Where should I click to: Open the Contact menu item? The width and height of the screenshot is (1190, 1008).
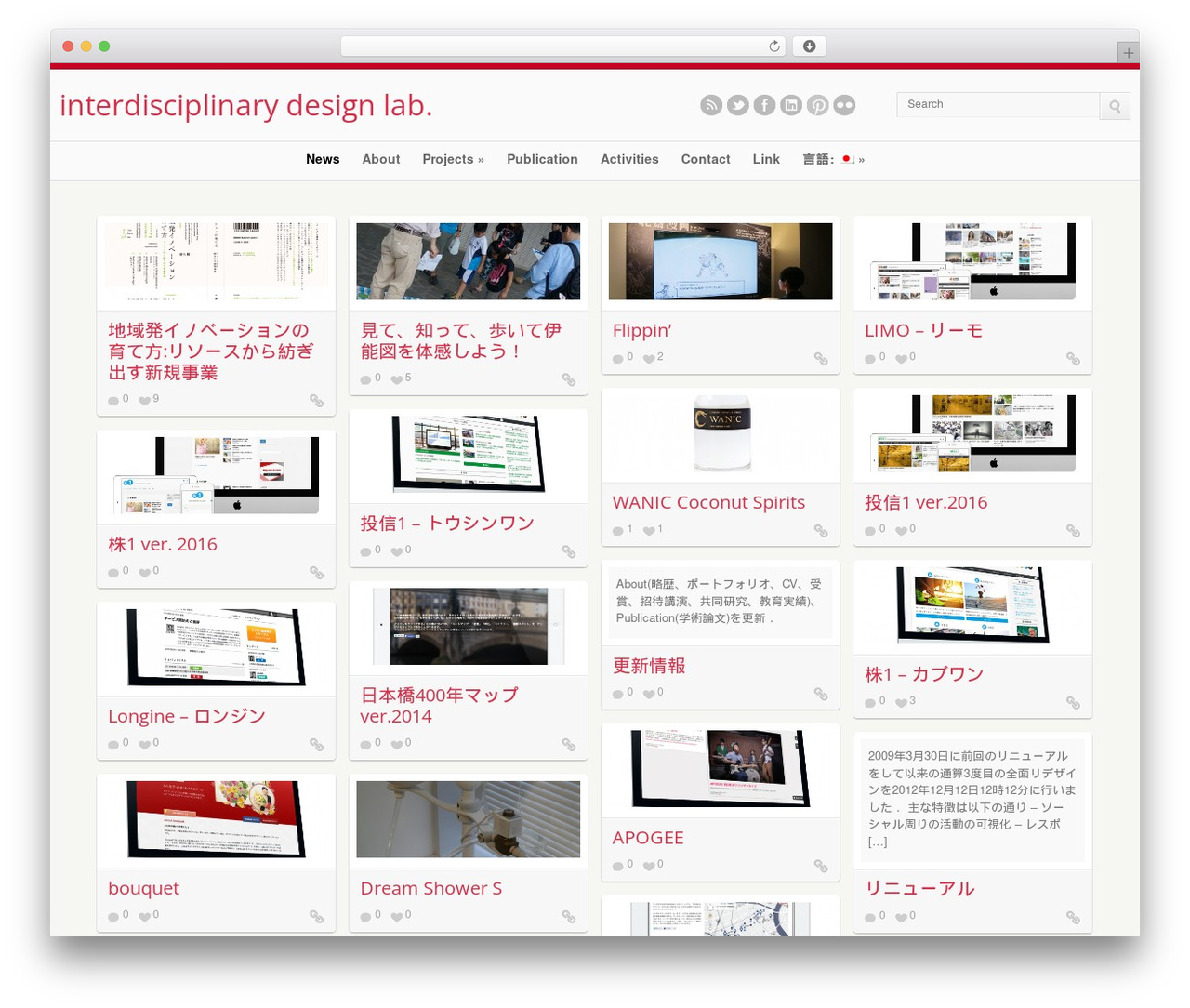tap(706, 159)
